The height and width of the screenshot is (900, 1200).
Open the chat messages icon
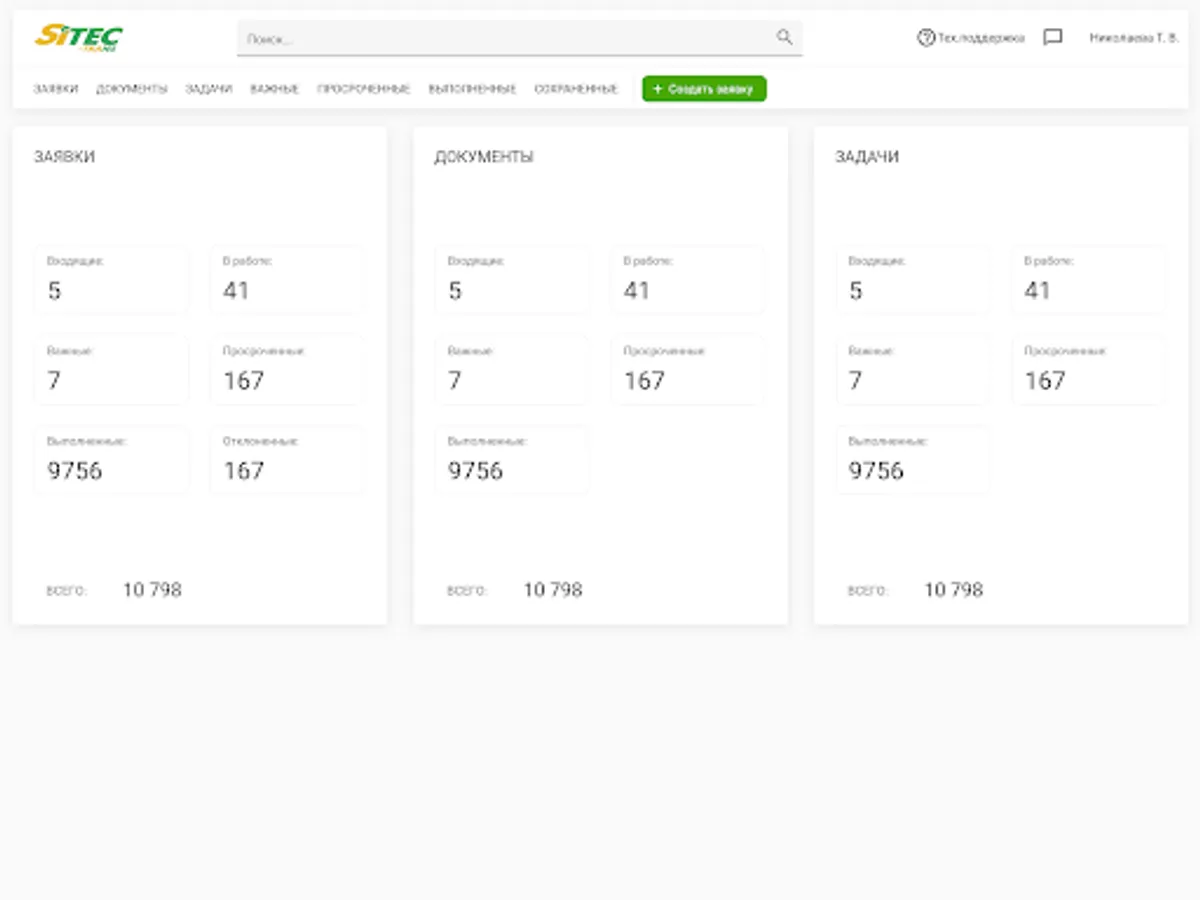coord(1052,38)
